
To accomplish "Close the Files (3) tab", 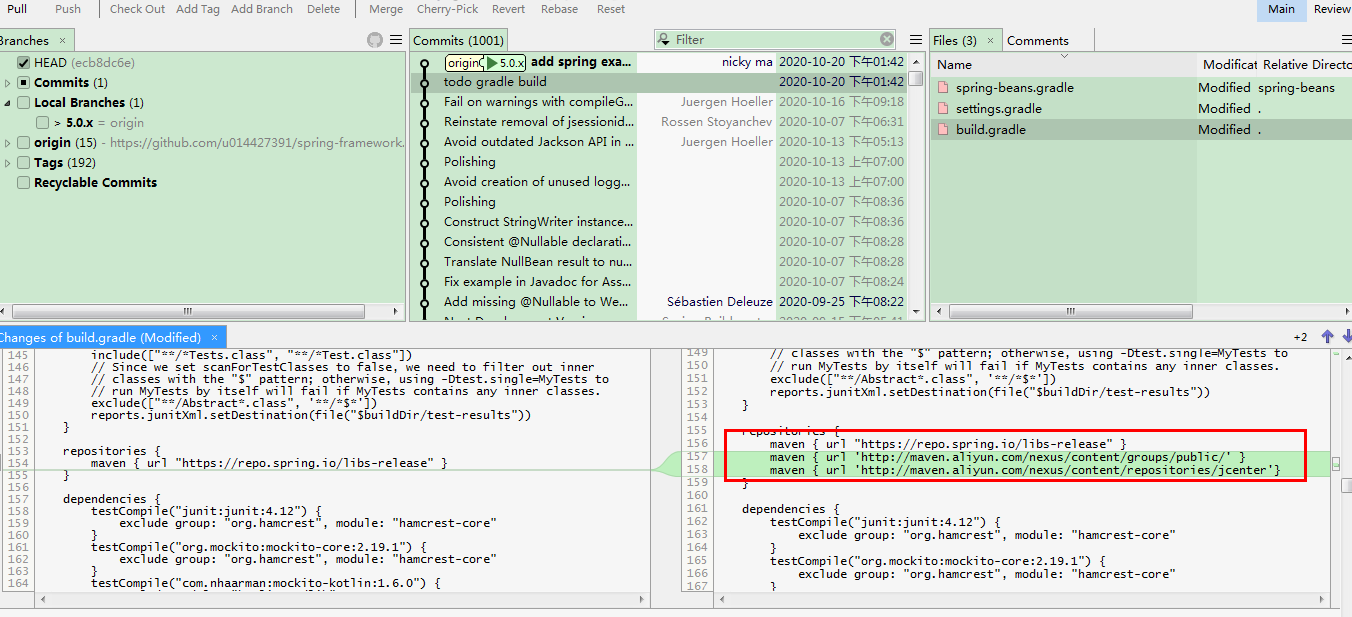I will click(991, 41).
